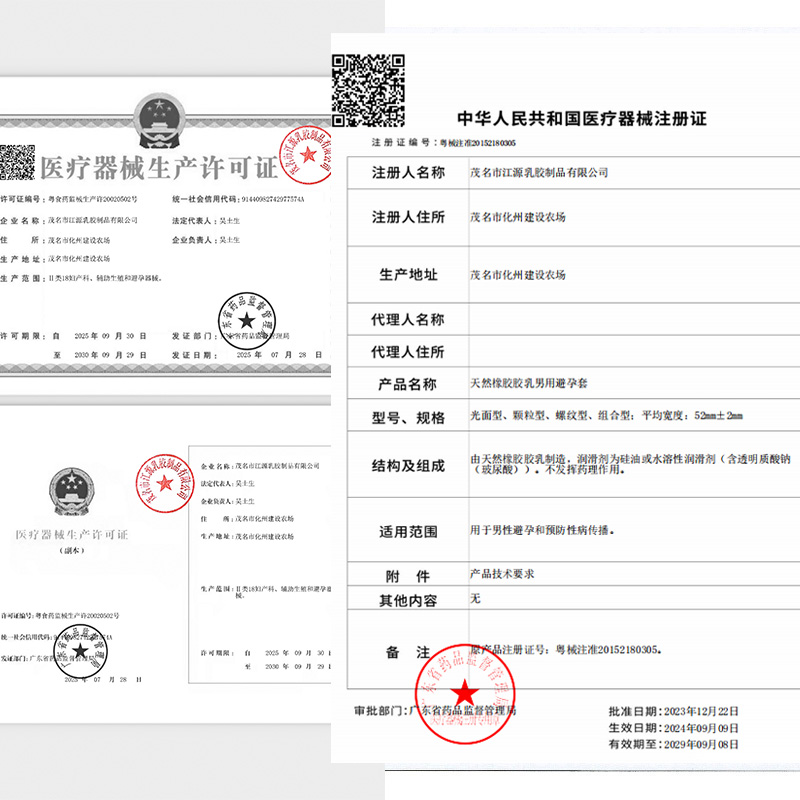Click the product name 天然橡胶胶乳男用避孕套
This screenshot has height=800, width=800.
coord(529,383)
